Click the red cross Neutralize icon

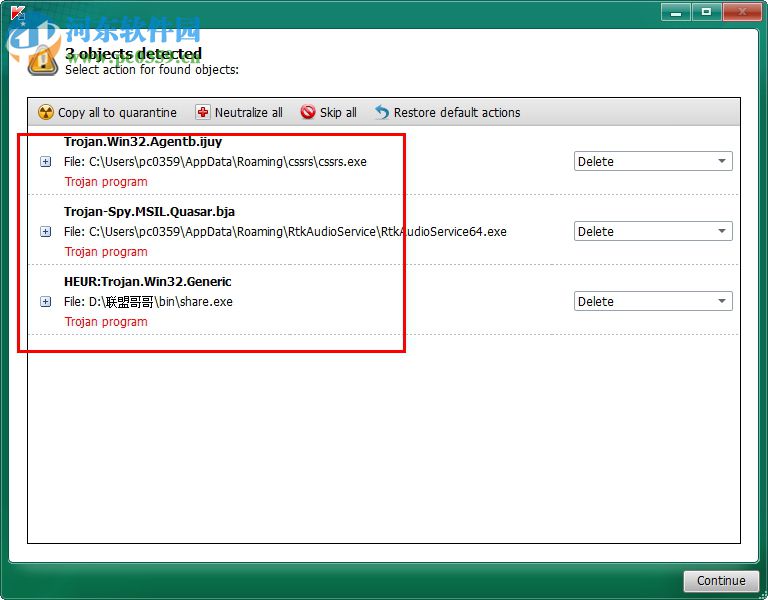click(203, 112)
